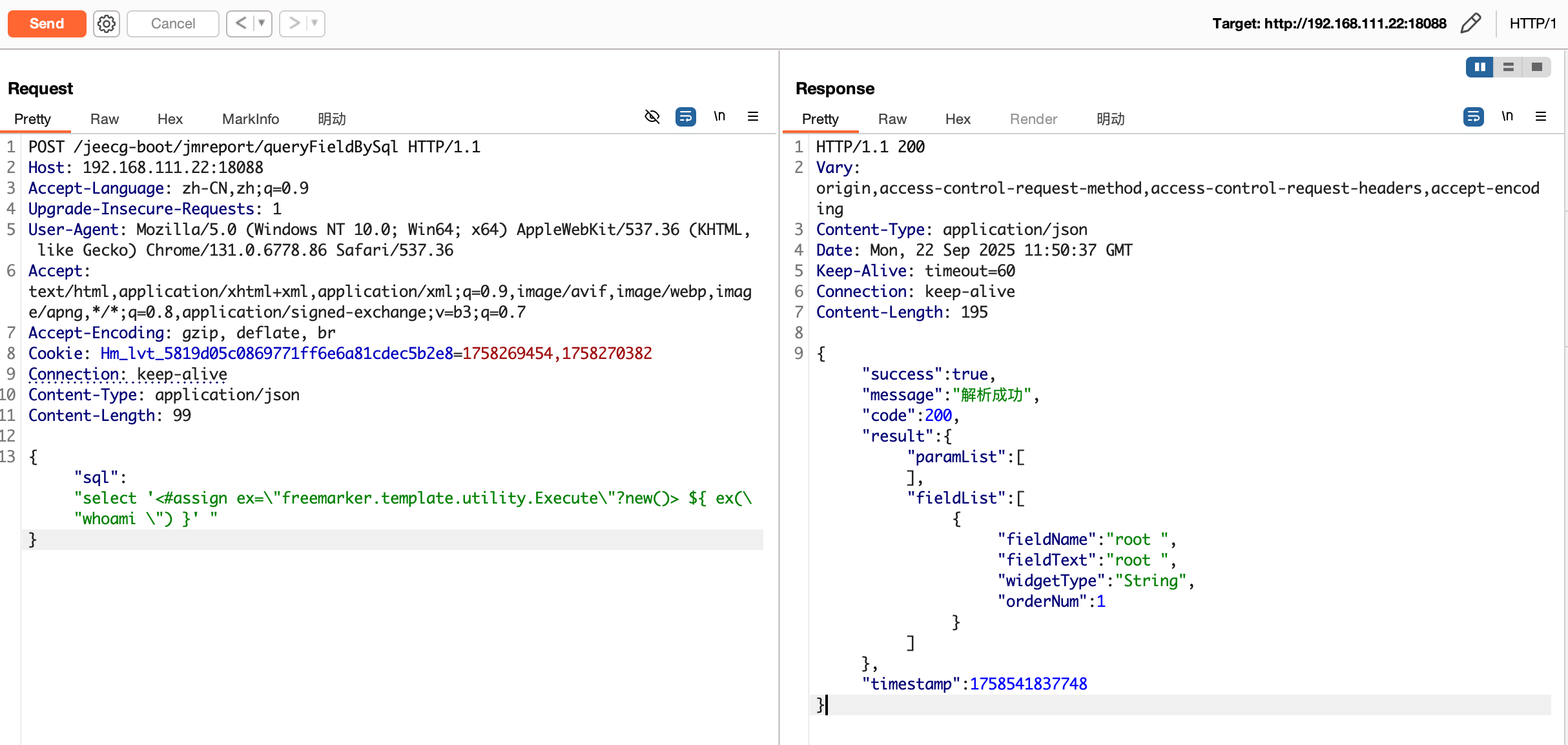Switch to top-bottom layout view

[x=1509, y=67]
